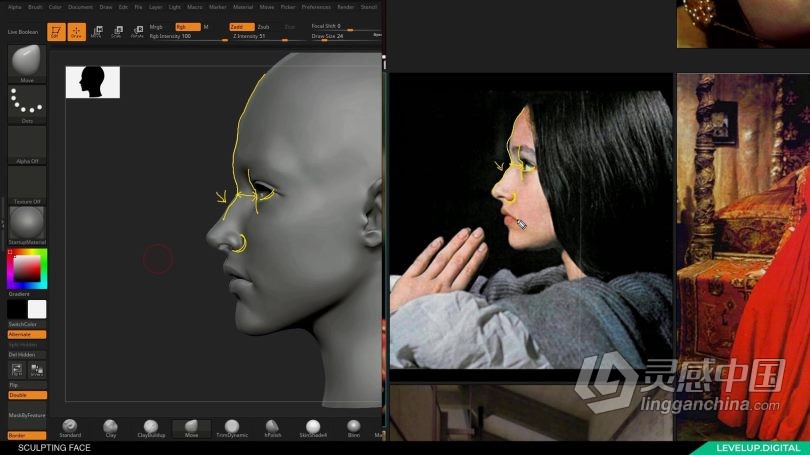The width and height of the screenshot is (810, 455).
Task: Open the StartupMaterial sphere selector
Action: [27, 226]
